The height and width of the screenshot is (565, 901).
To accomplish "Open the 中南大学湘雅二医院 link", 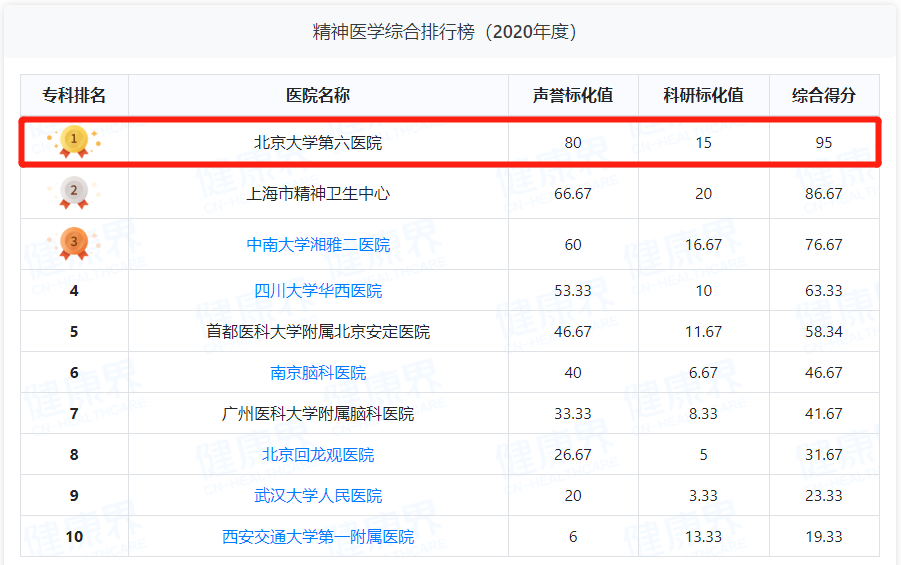I will (x=318, y=245).
